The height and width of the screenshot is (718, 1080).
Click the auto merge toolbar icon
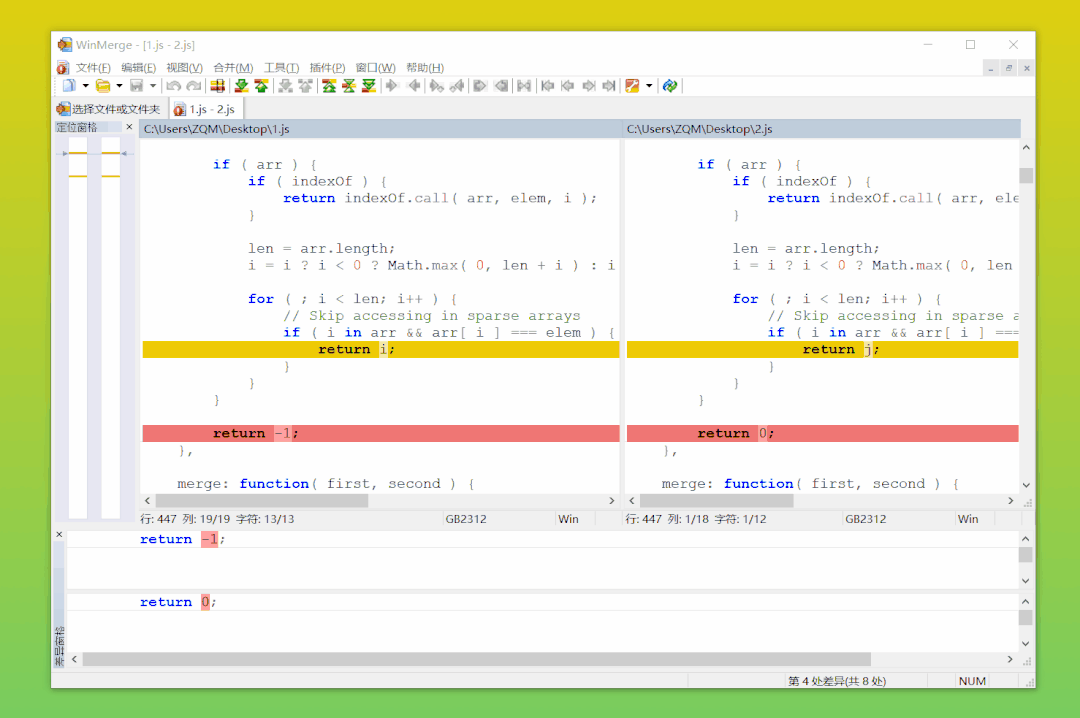pos(524,85)
